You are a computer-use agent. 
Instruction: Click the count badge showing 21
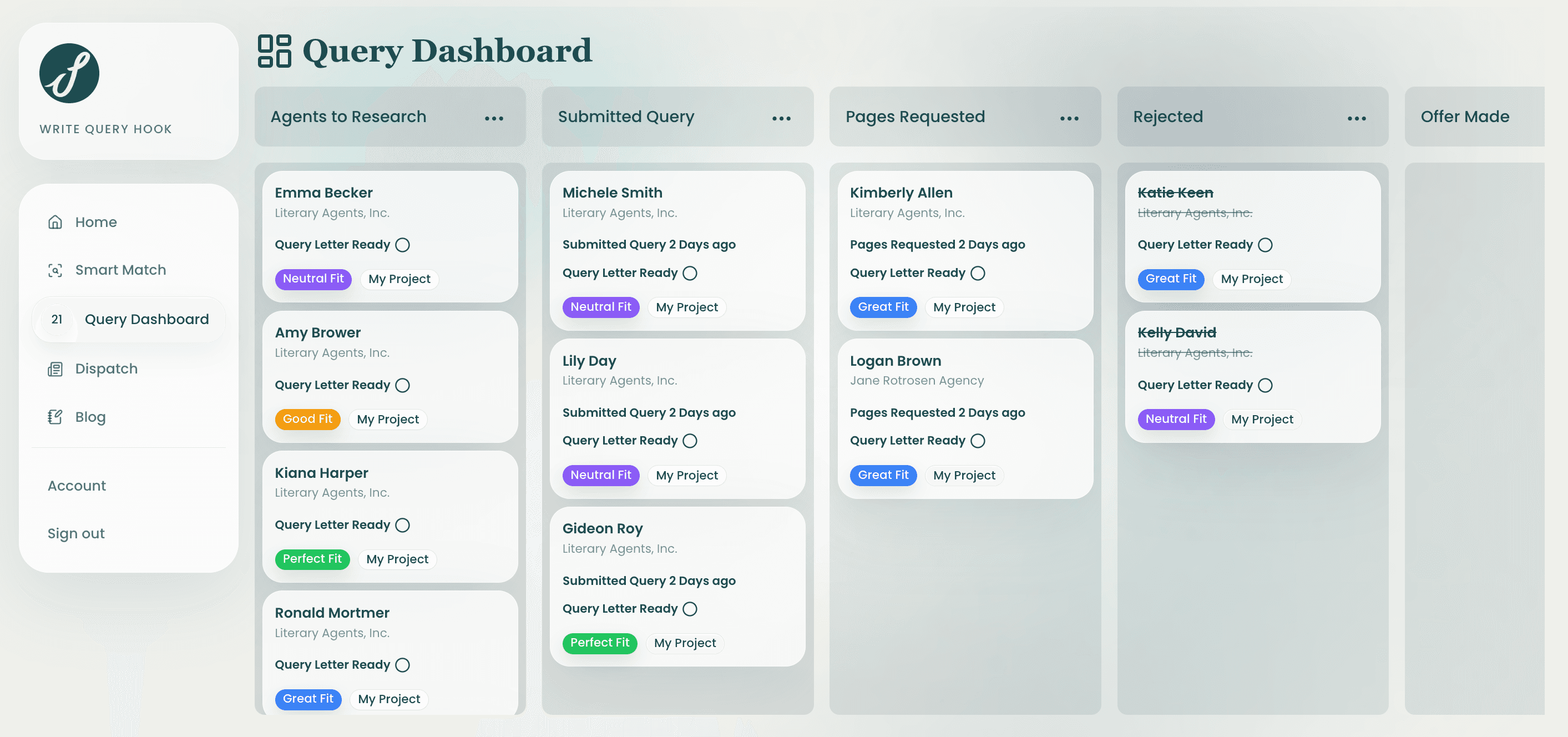(x=57, y=319)
